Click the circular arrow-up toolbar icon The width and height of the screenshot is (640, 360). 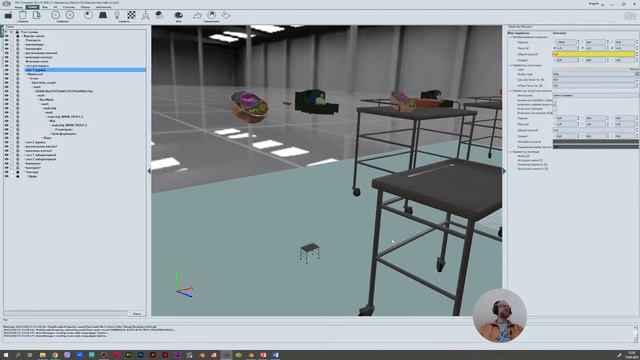211,16
